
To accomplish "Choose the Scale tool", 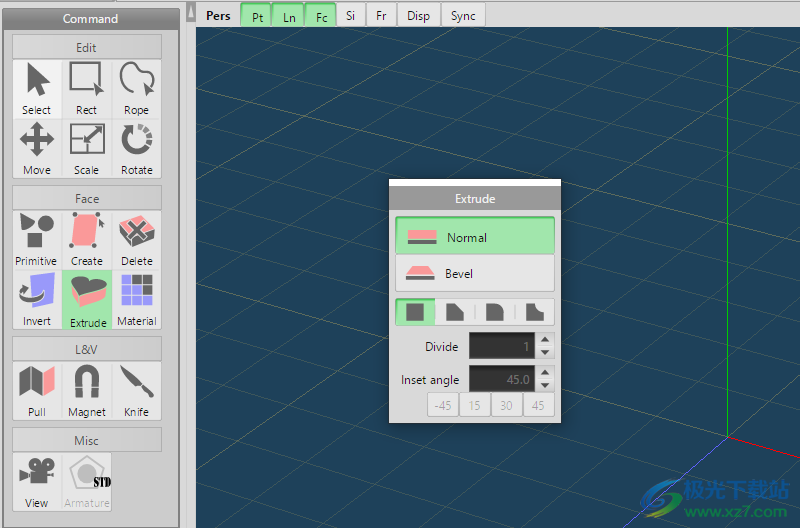I will point(87,149).
